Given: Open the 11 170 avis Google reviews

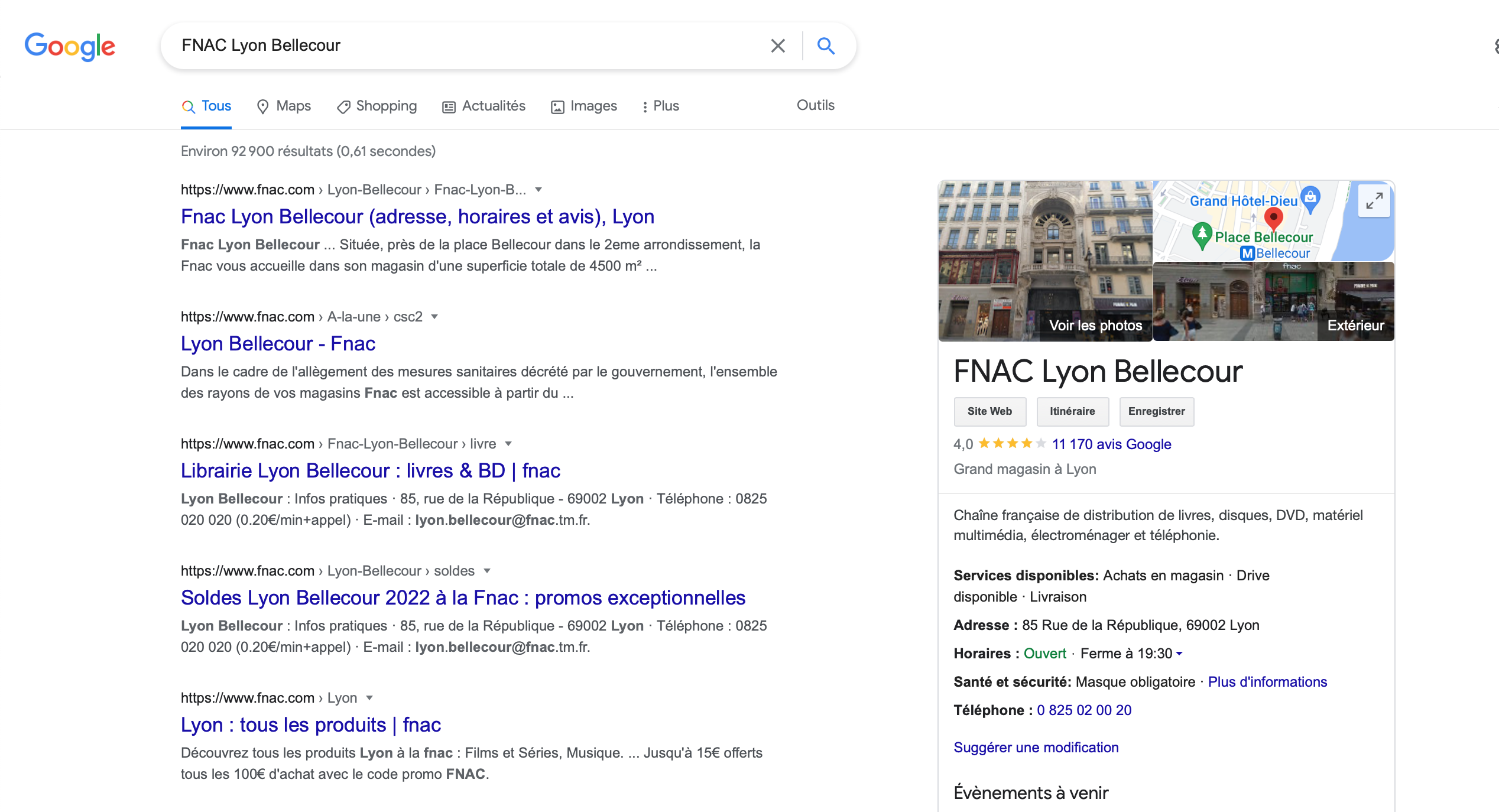Looking at the screenshot, I should pyautogui.click(x=1111, y=444).
